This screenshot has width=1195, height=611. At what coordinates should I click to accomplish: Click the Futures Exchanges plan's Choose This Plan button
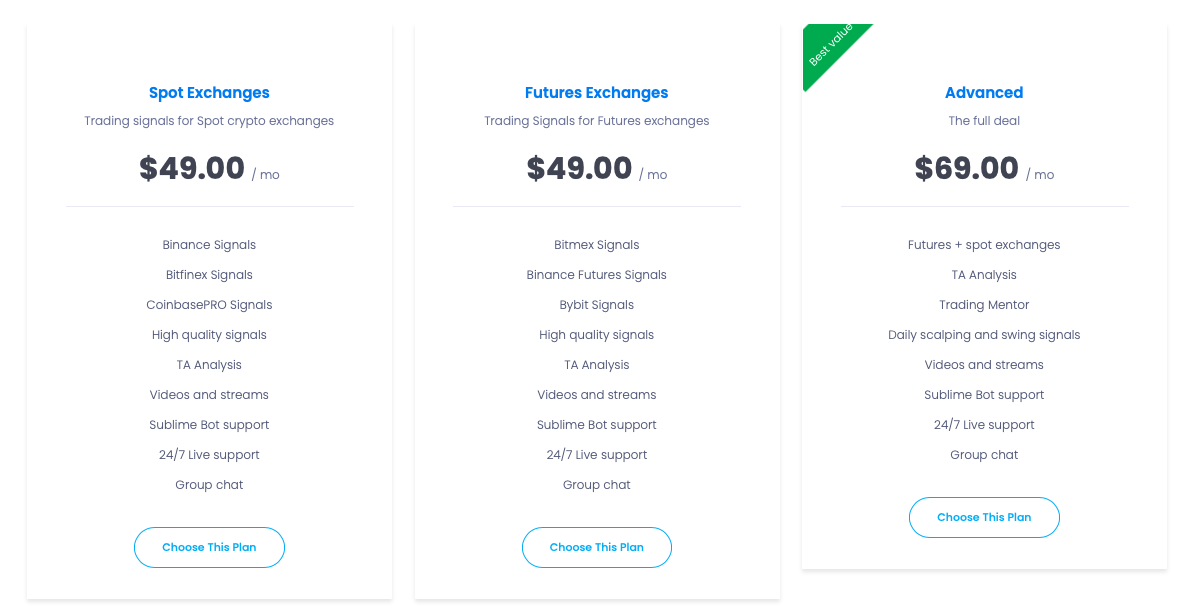[596, 547]
